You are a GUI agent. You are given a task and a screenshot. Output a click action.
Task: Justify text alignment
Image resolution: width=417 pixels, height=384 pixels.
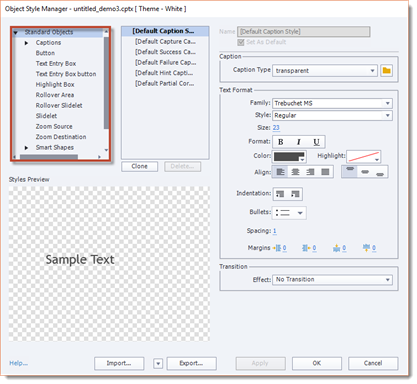[325, 172]
